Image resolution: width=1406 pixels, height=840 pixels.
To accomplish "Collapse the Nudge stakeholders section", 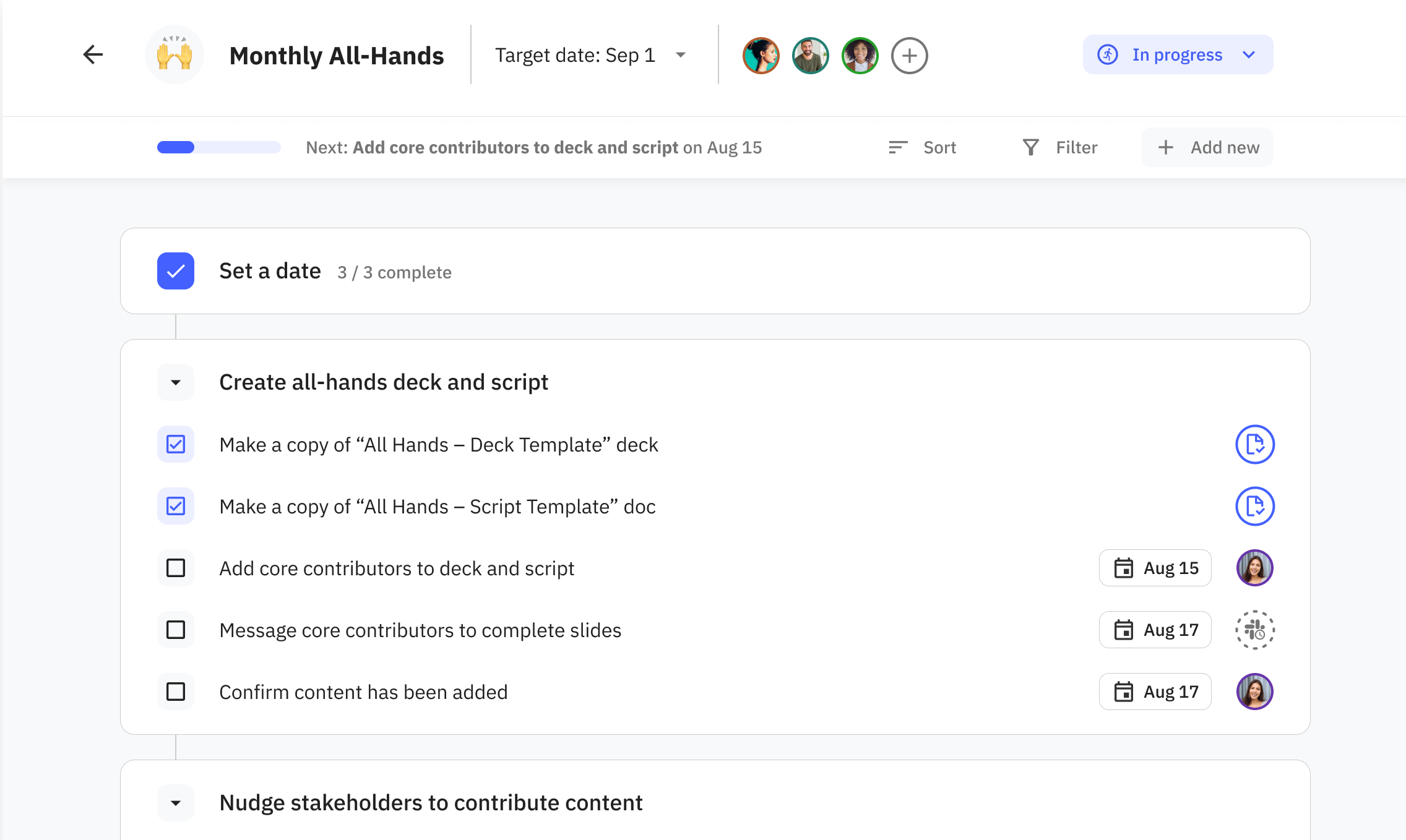I will 176,803.
